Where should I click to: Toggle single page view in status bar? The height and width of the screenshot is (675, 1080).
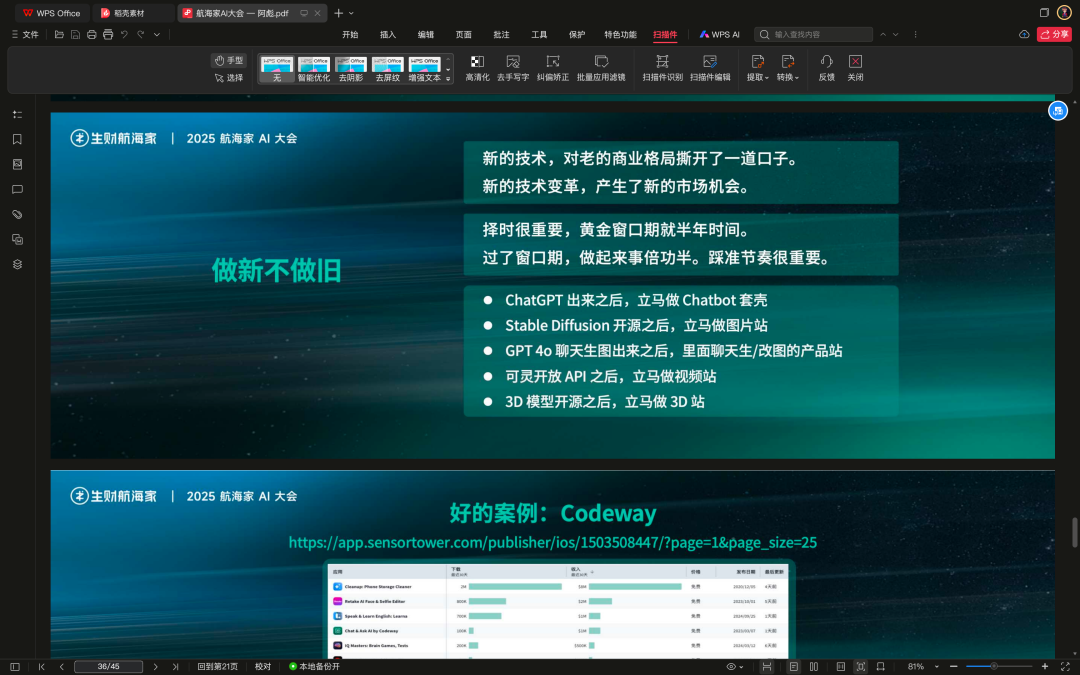(x=794, y=667)
